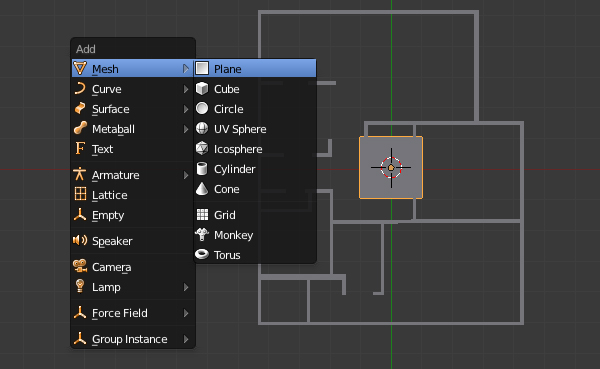The width and height of the screenshot is (600, 369).
Task: Click the Lamp bulb icon
Action: [80, 286]
